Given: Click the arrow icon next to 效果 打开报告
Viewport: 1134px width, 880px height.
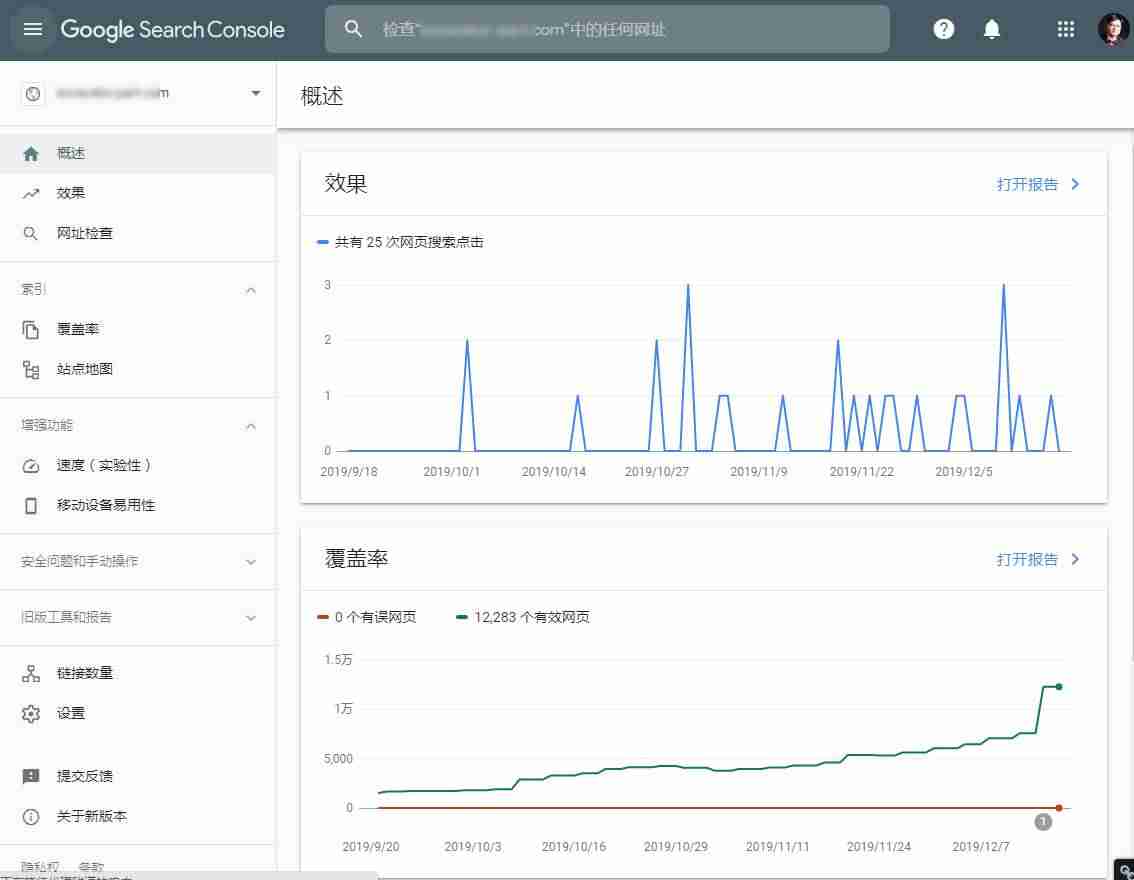Looking at the screenshot, I should pyautogui.click(x=1075, y=184).
